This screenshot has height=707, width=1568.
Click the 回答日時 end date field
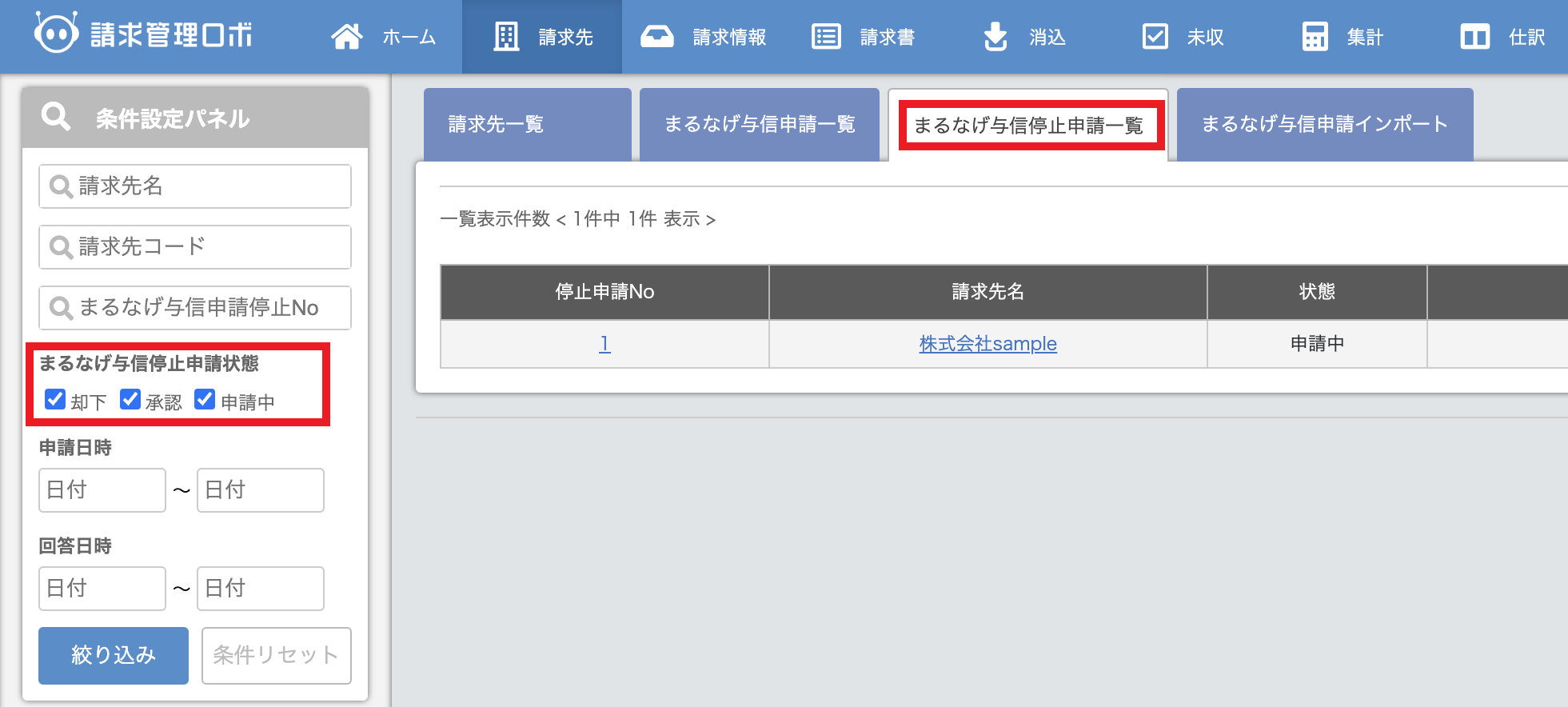click(x=261, y=589)
